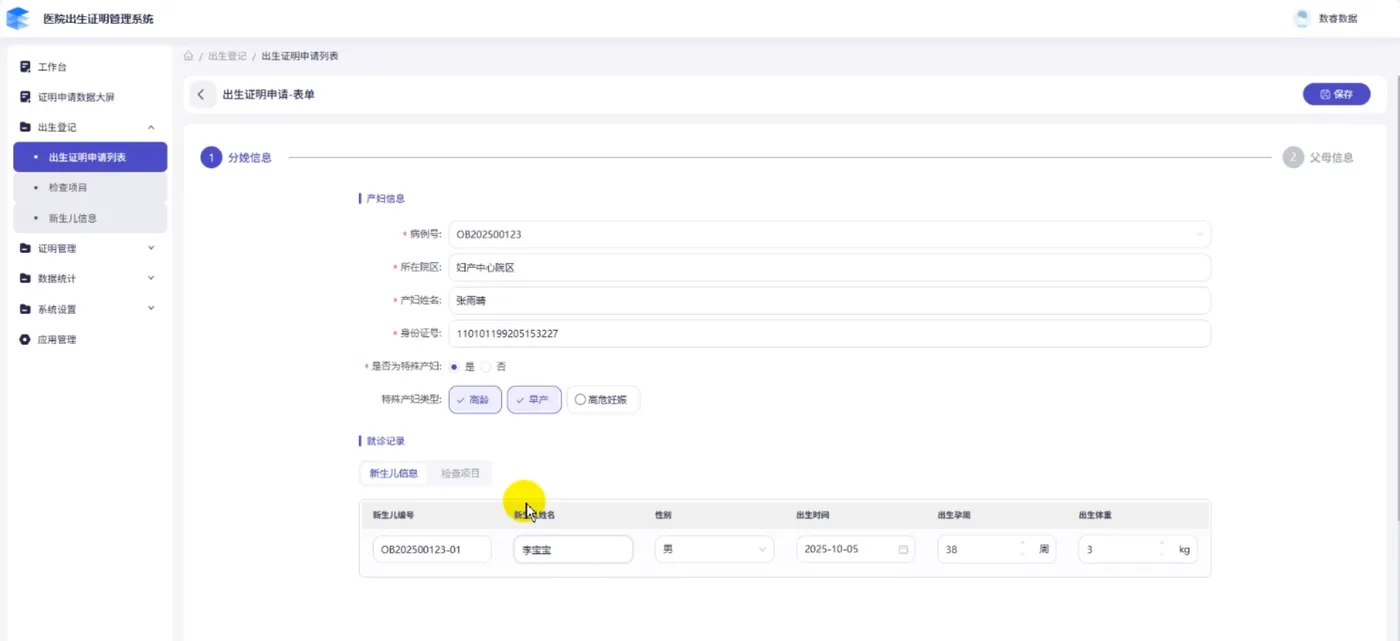Click 出生登记 breadcrumb link

point(227,56)
